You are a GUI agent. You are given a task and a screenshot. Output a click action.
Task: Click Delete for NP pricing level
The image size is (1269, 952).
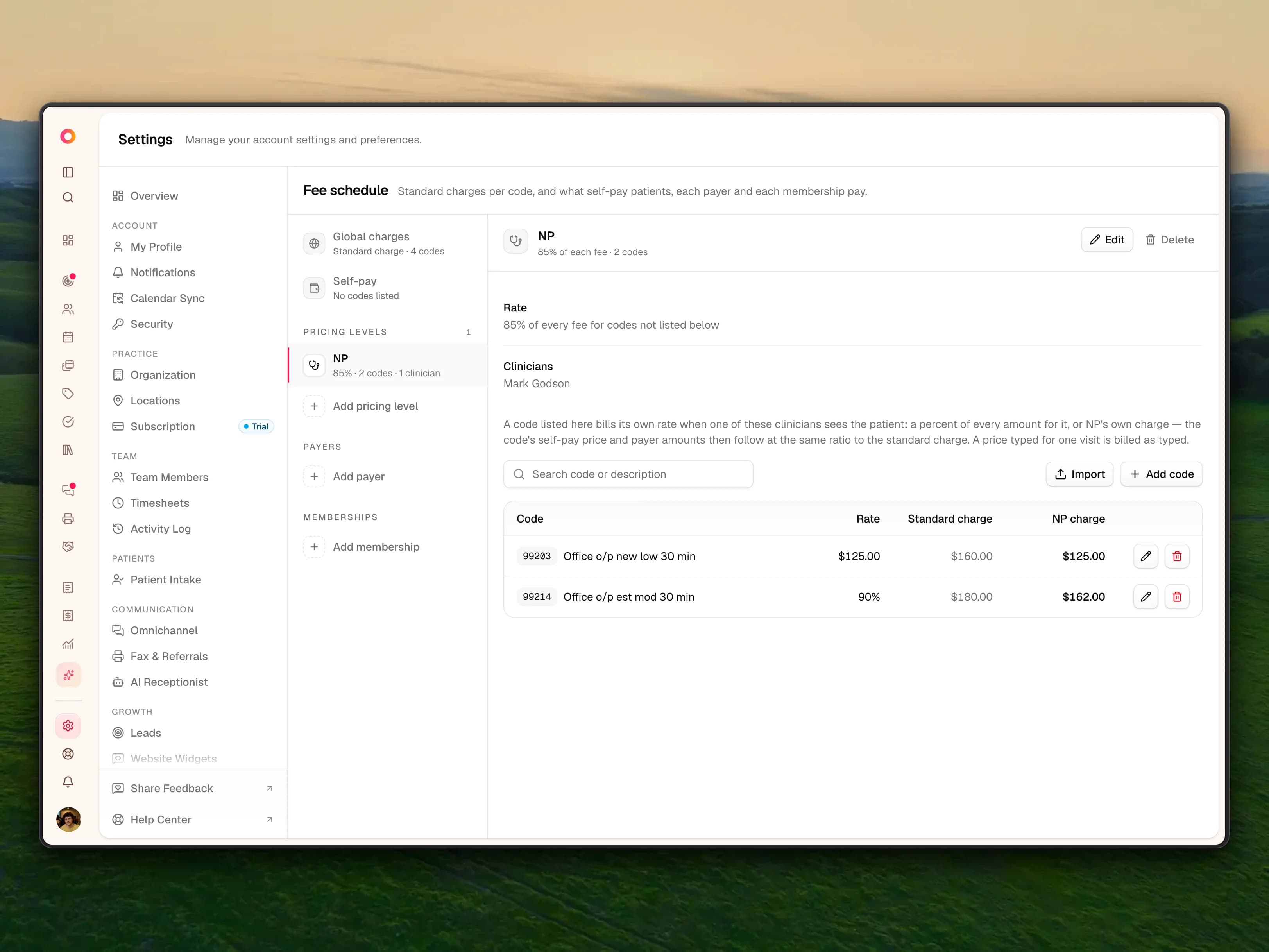tap(1169, 240)
